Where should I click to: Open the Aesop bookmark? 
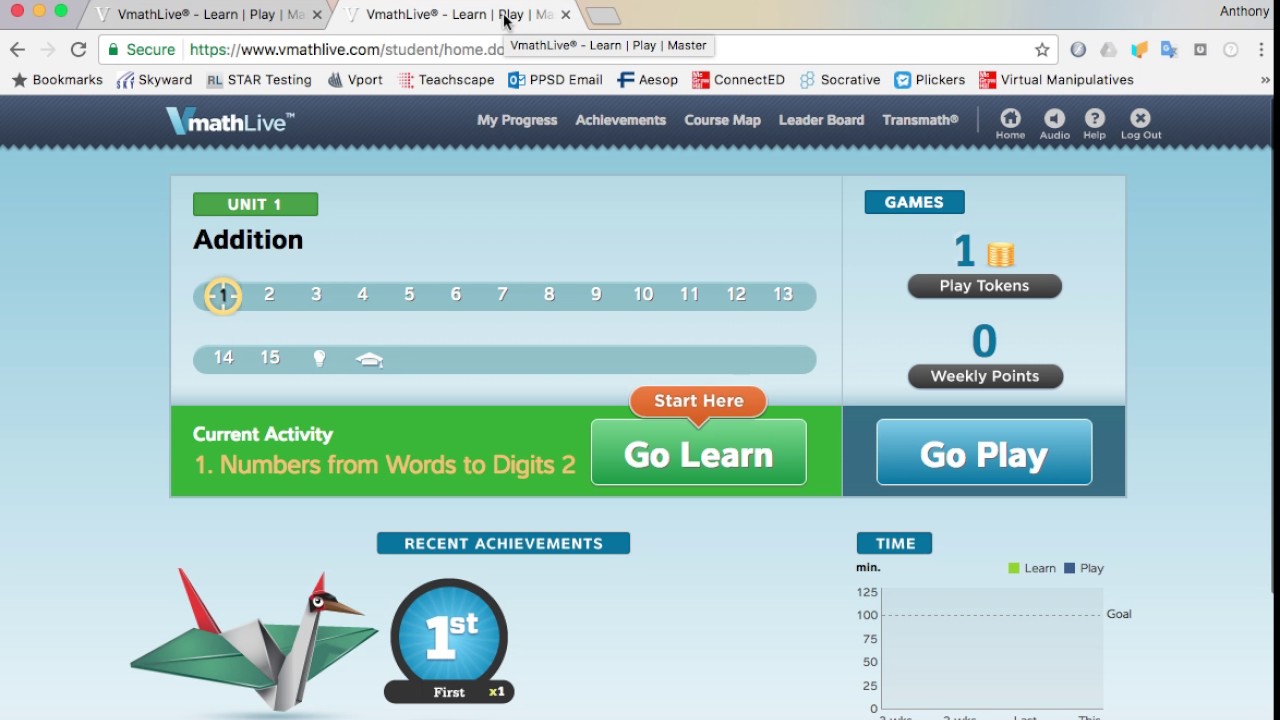[648, 80]
